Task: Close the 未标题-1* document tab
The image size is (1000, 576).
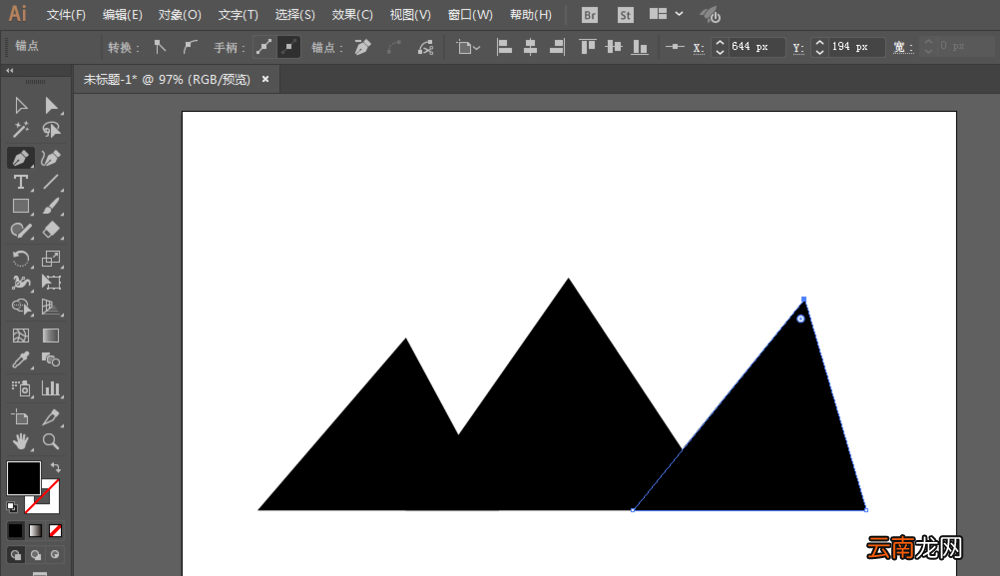Action: [265, 79]
